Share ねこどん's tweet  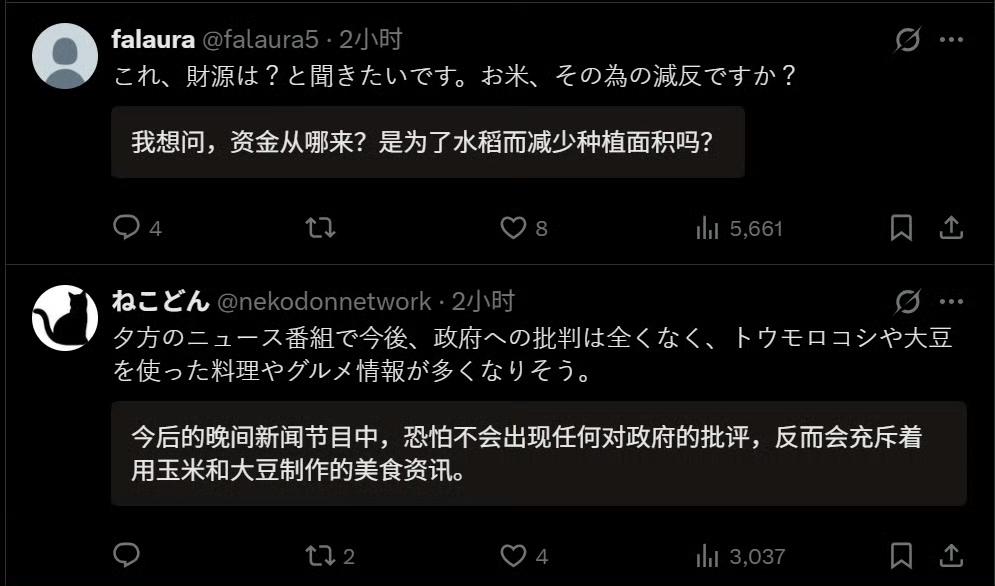click(951, 556)
